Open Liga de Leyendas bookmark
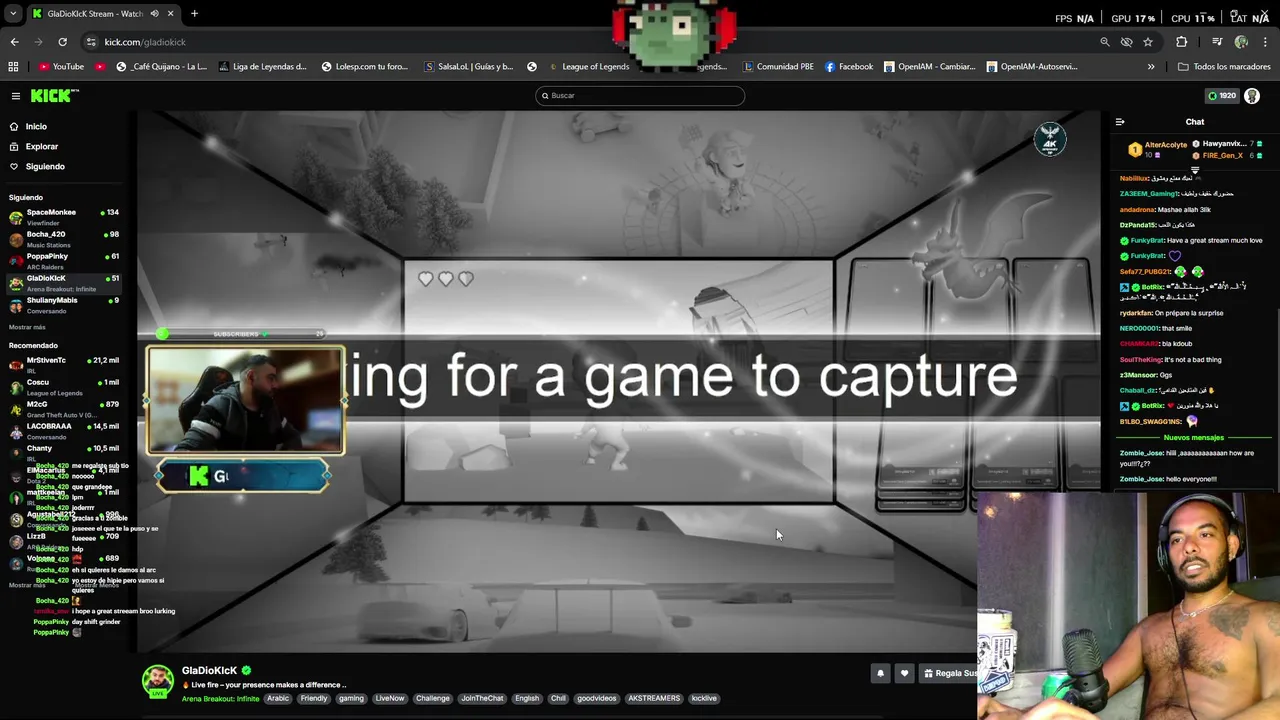Viewport: 1280px width, 720px height. [x=262, y=67]
